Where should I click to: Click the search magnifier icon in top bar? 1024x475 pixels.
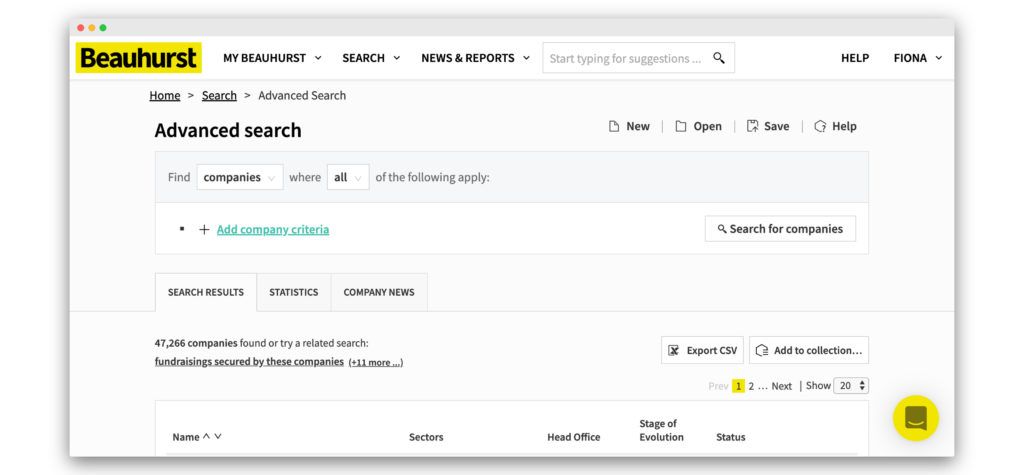point(718,57)
